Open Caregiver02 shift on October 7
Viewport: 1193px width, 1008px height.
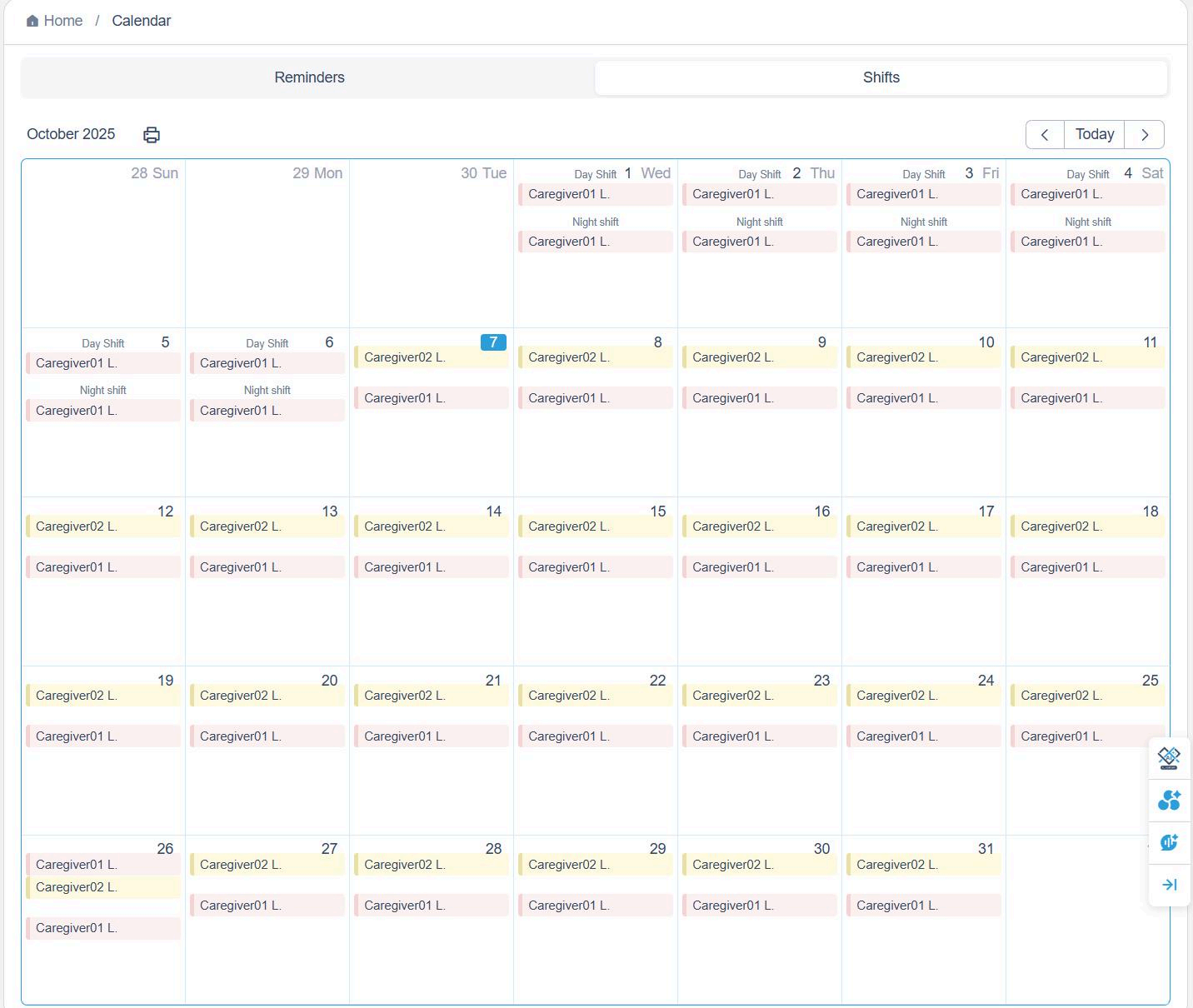431,357
